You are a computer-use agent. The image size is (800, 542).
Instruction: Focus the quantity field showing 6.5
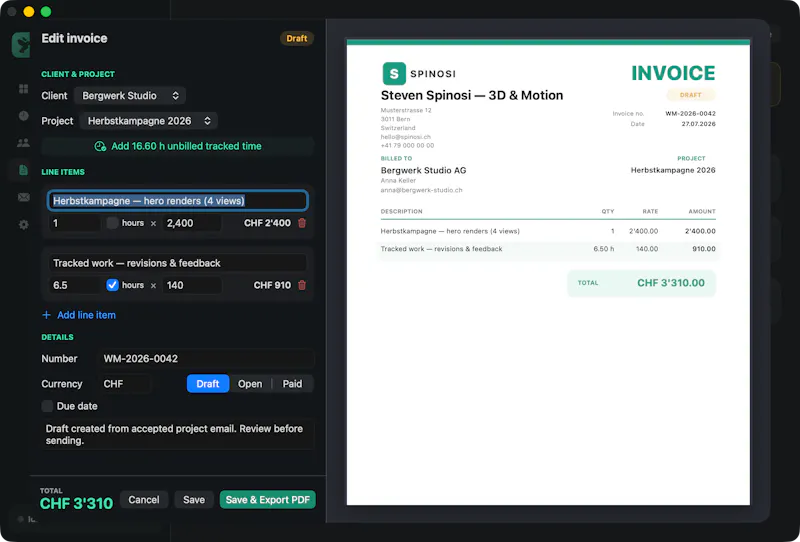(x=74, y=285)
